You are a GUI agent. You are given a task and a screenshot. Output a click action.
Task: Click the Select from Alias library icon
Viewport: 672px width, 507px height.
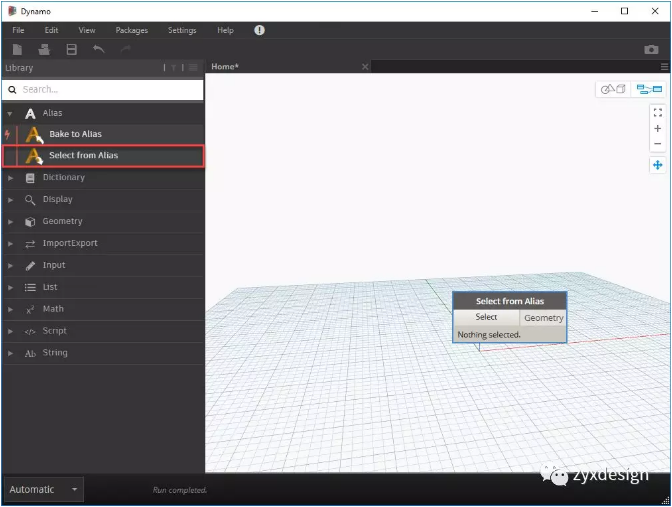(34, 156)
